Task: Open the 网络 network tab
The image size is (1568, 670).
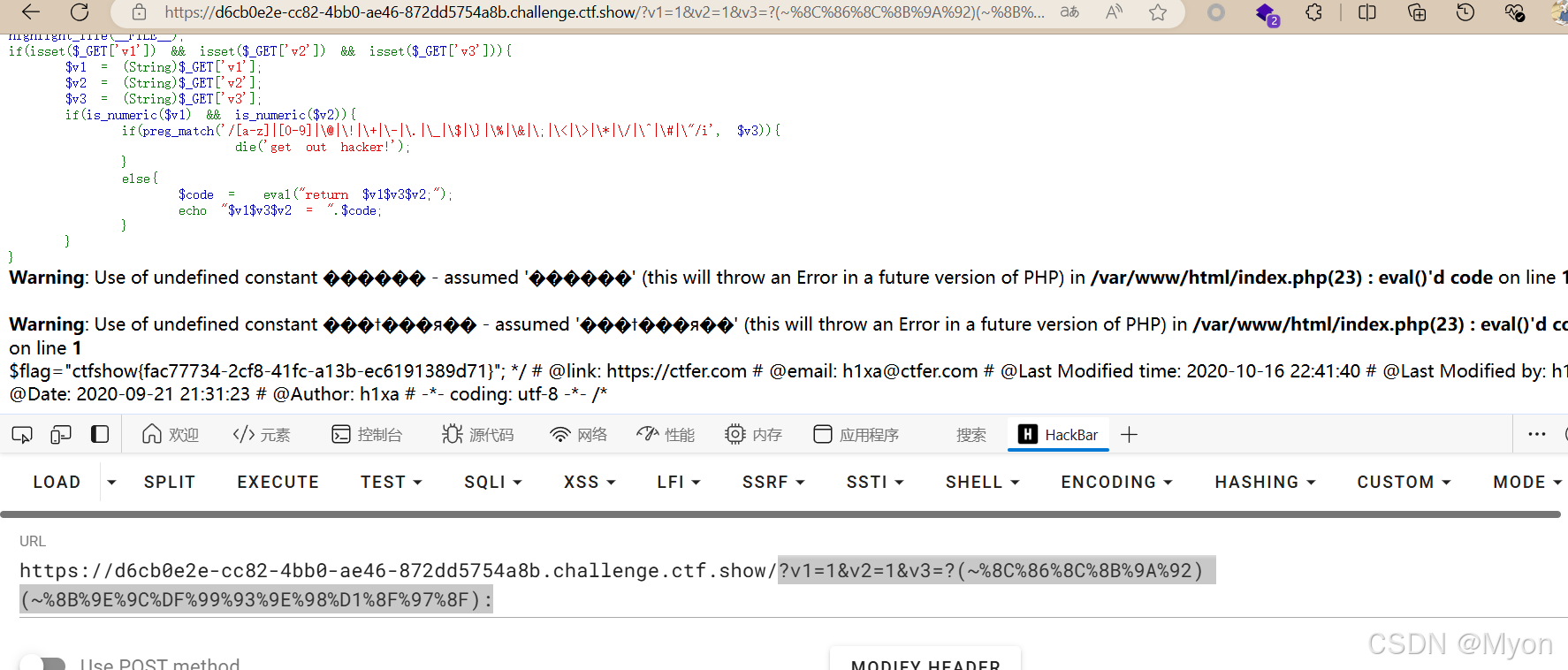Action: point(579,435)
